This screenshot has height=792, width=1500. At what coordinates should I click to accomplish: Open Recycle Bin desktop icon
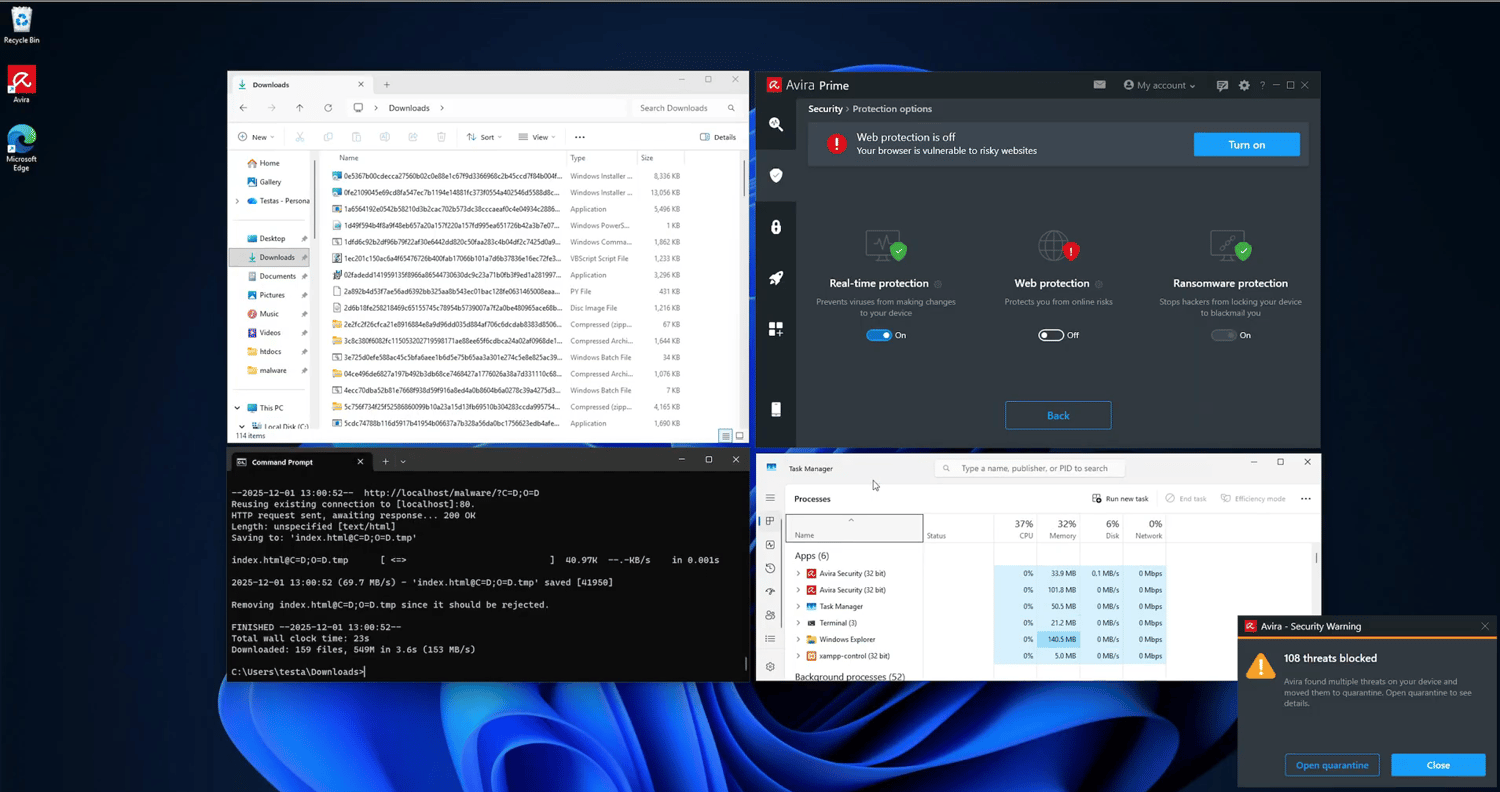[21, 25]
